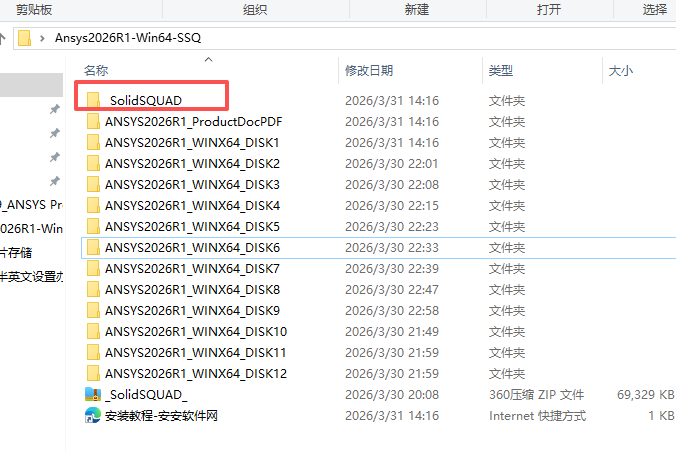
Task: Click the _SolidSQUAD_ ZIP archive icon
Action: 93,394
